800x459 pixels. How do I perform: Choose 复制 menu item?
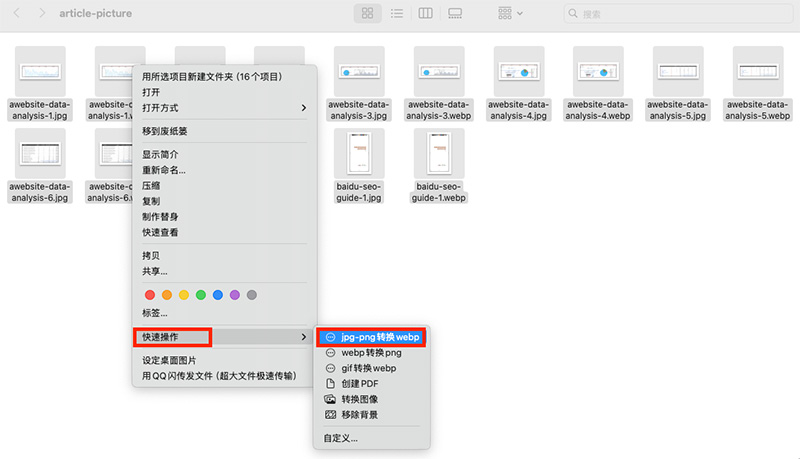click(224, 201)
